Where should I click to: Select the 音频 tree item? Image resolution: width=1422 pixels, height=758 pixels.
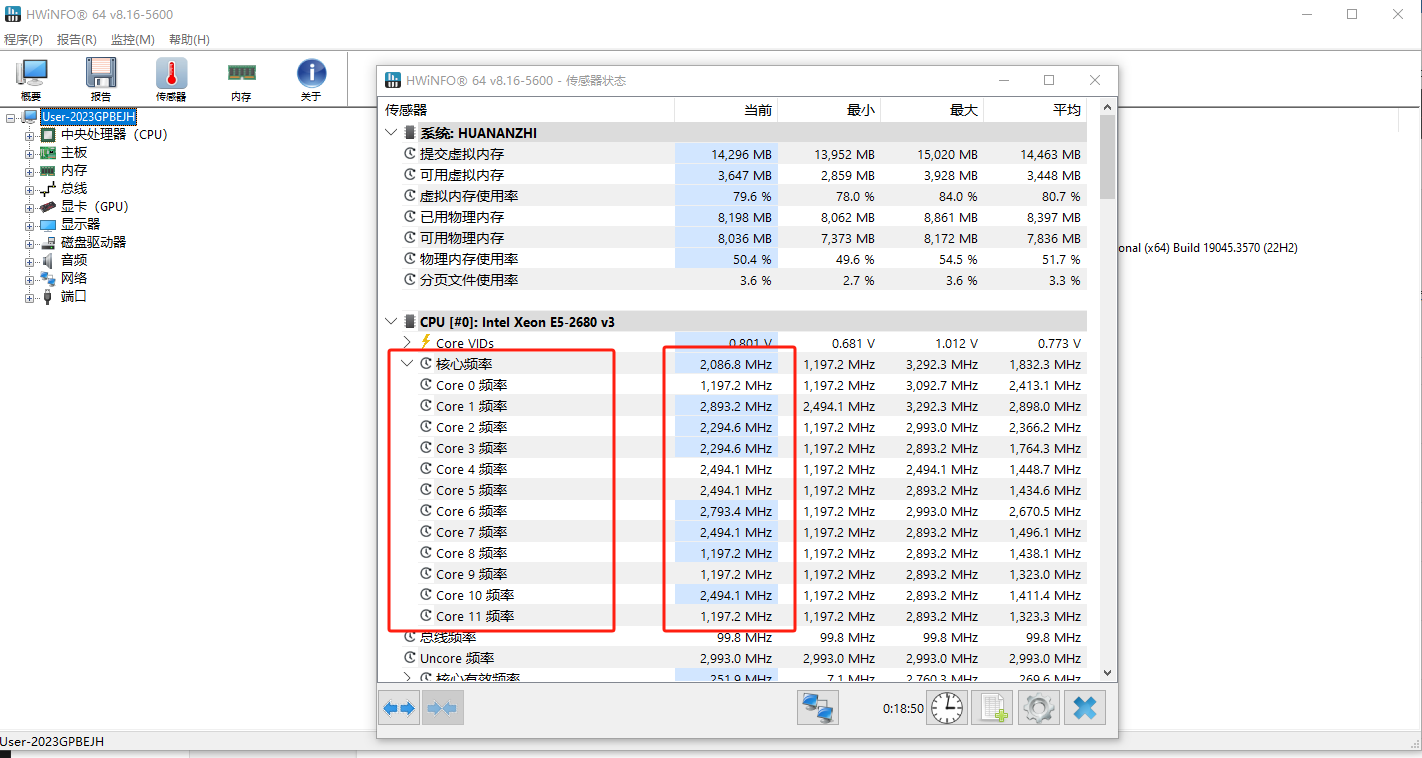(x=74, y=260)
